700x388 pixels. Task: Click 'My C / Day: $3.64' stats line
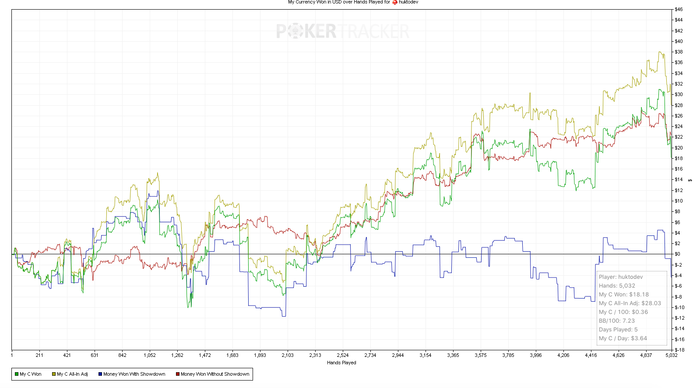pyautogui.click(x=623, y=338)
